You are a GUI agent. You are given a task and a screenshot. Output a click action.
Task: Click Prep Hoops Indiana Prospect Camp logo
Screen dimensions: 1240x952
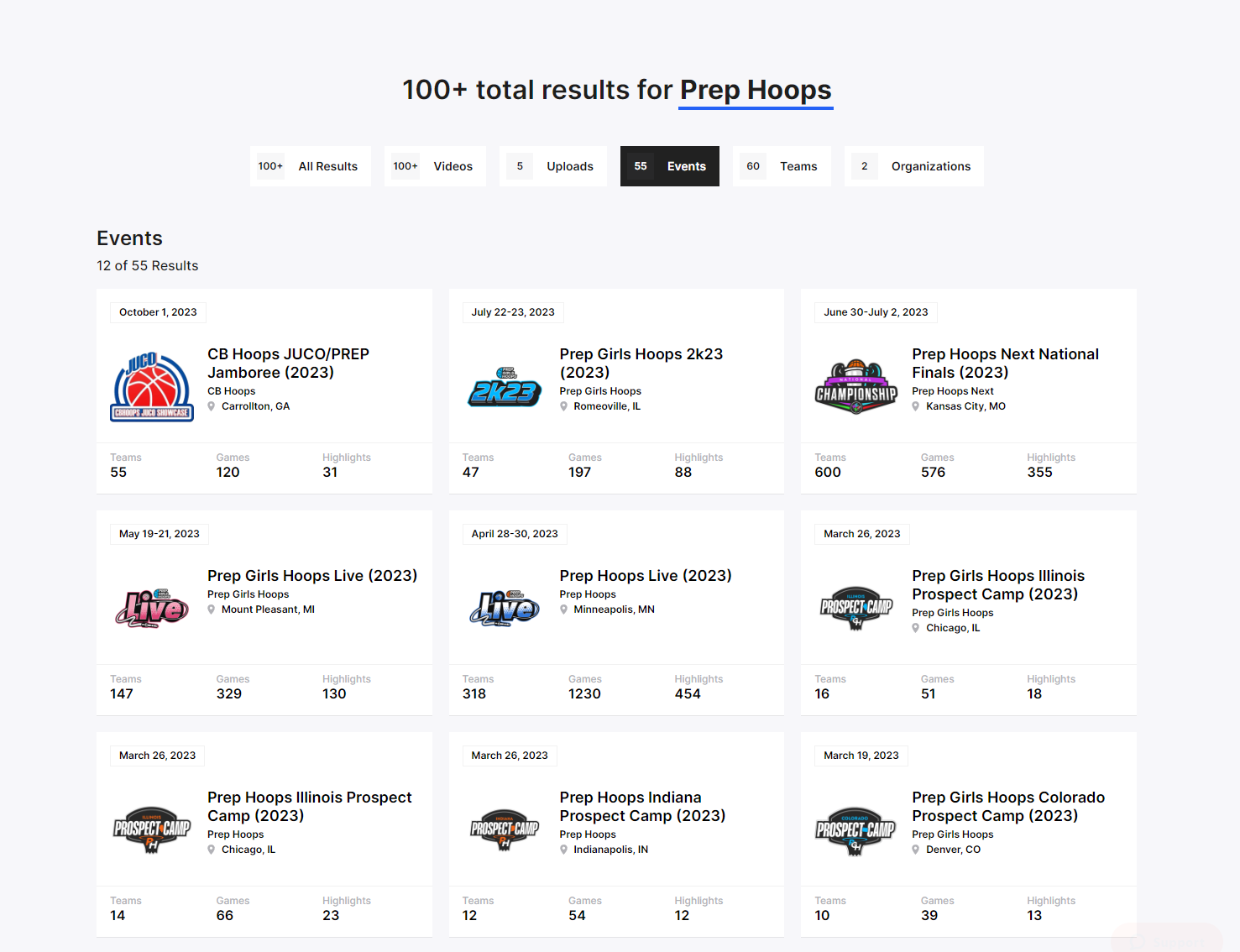coord(505,830)
